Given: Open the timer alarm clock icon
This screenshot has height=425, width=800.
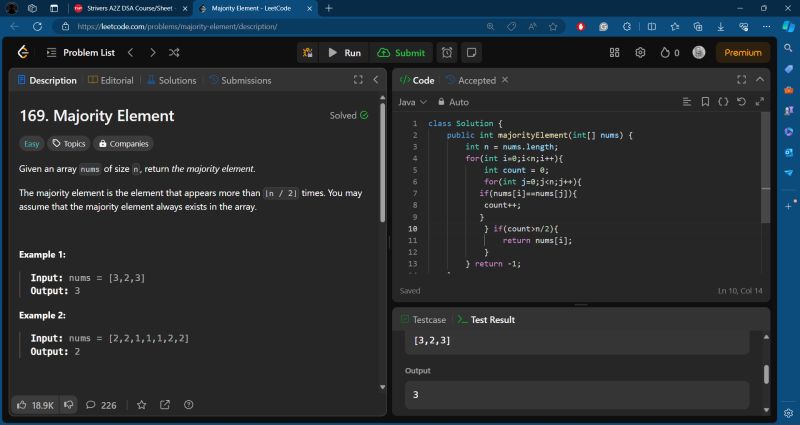Looking at the screenshot, I should (x=447, y=52).
